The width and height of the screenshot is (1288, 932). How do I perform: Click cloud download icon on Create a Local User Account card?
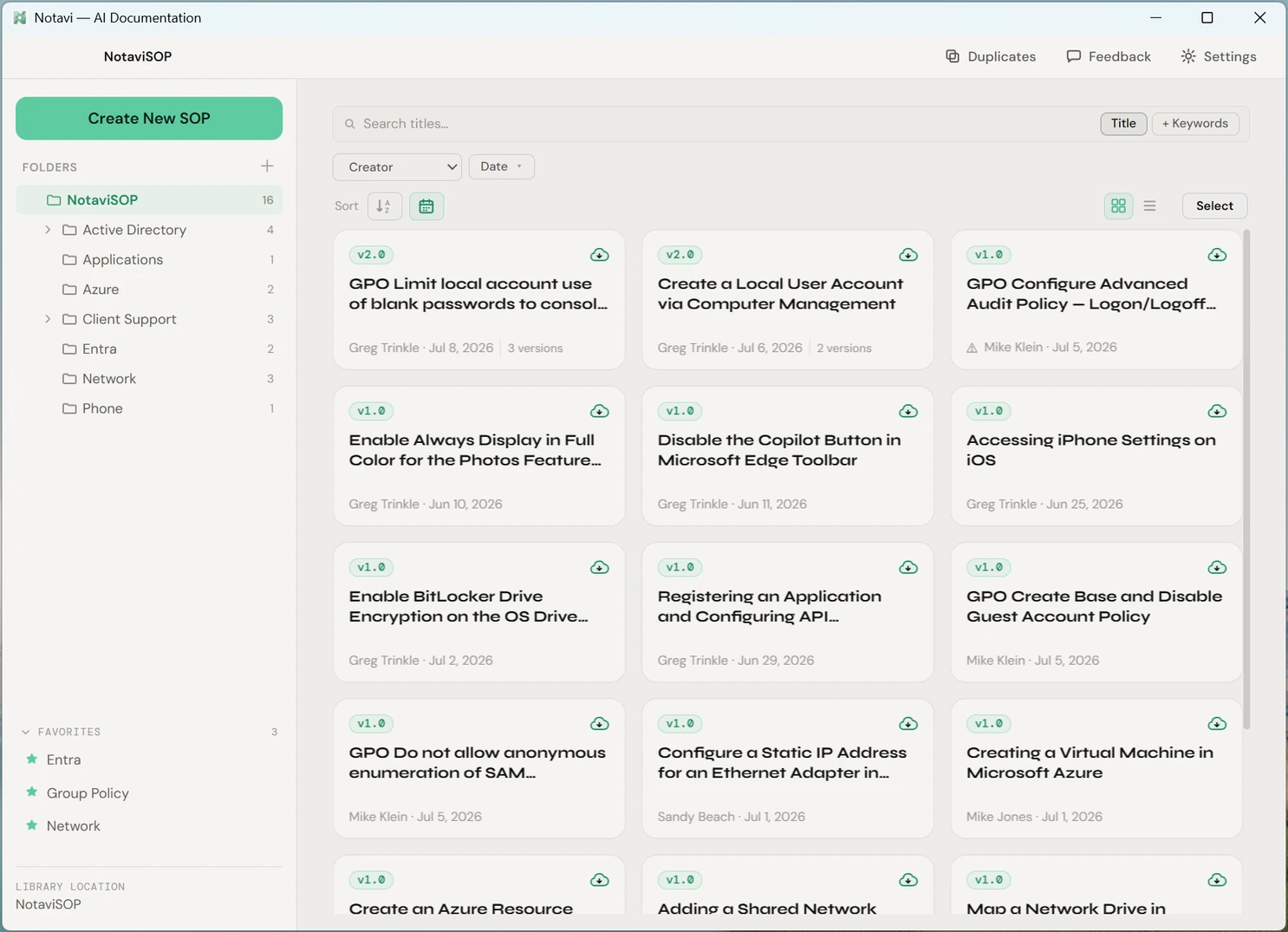[x=907, y=255]
